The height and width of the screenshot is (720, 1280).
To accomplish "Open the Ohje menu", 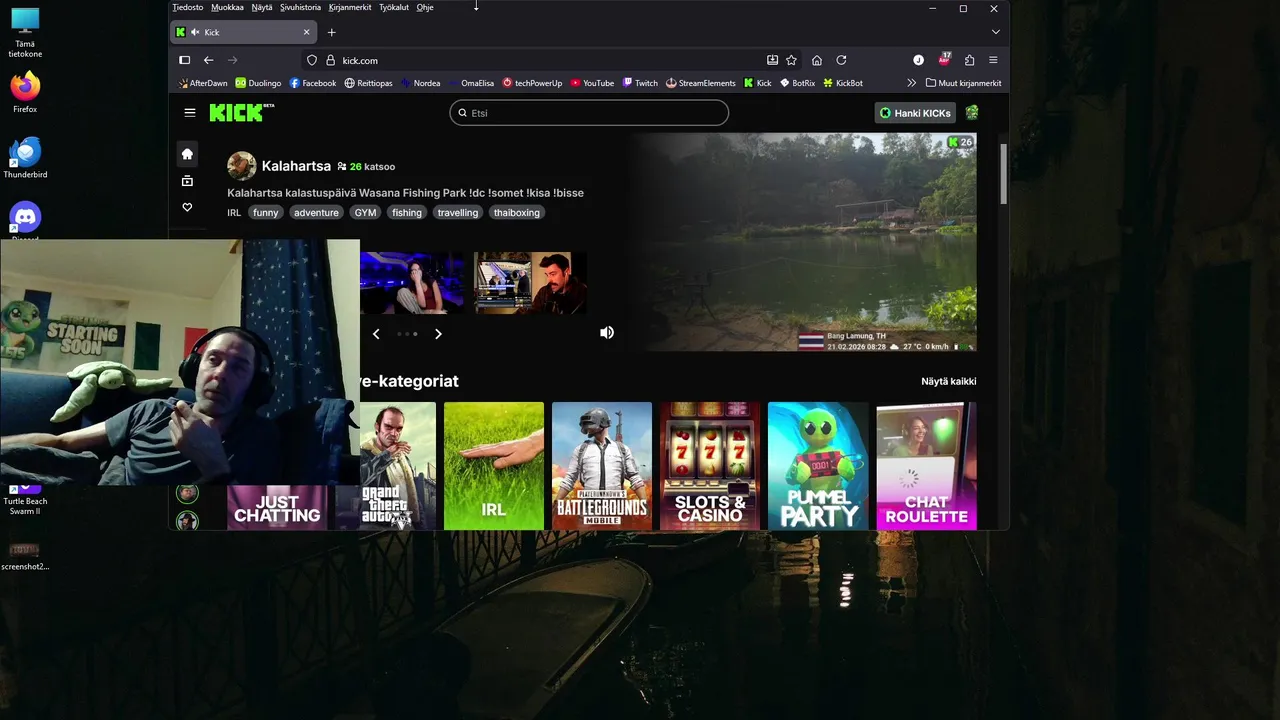I will [425, 7].
